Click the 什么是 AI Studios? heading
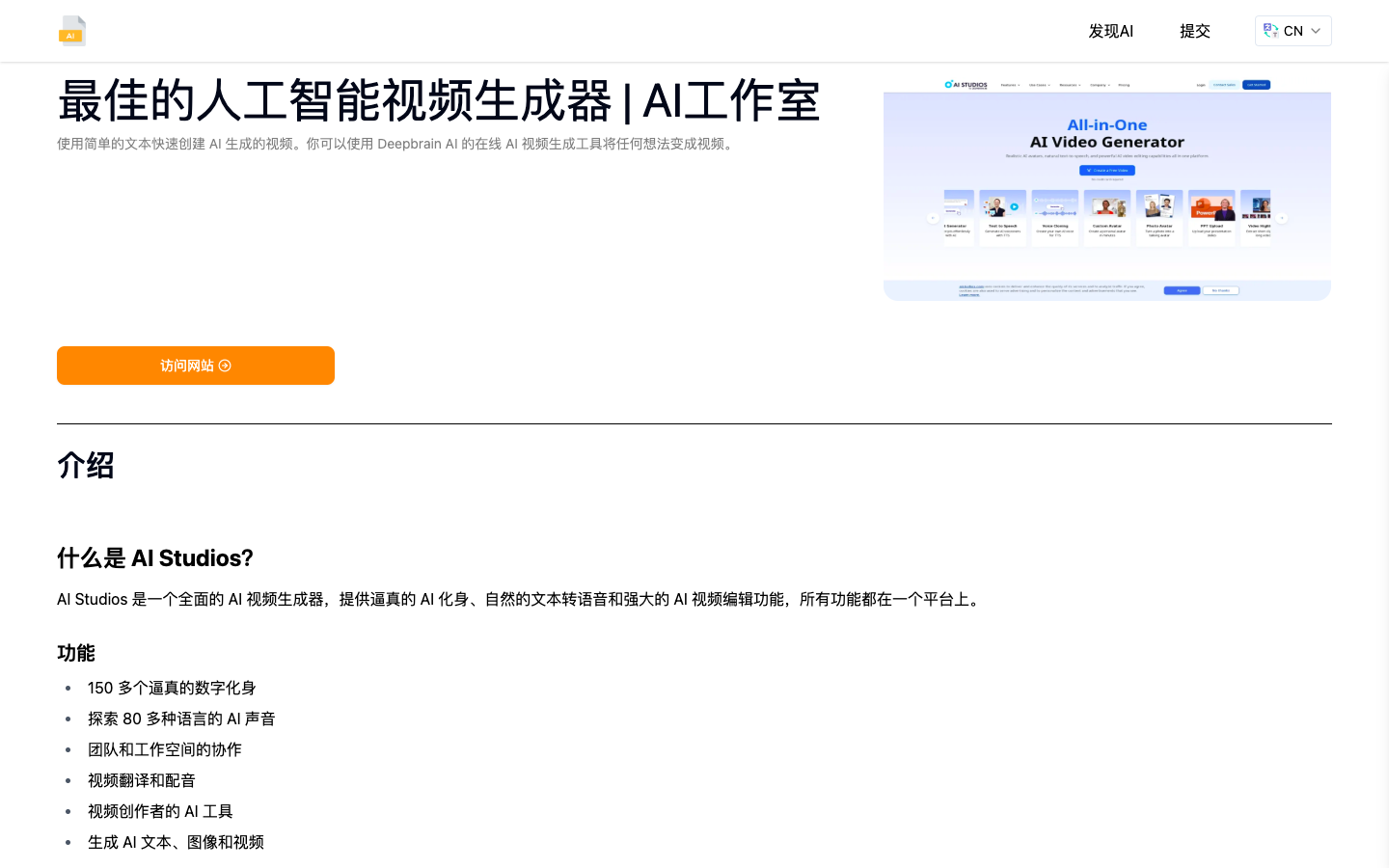Screen dimensions: 1389x868 tap(155, 558)
